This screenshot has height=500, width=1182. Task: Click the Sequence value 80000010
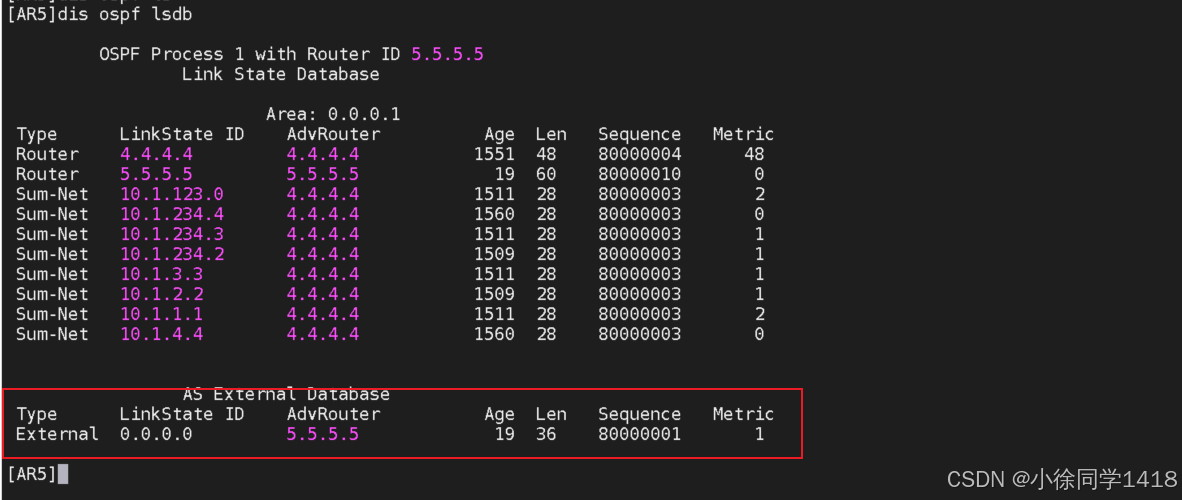point(639,174)
